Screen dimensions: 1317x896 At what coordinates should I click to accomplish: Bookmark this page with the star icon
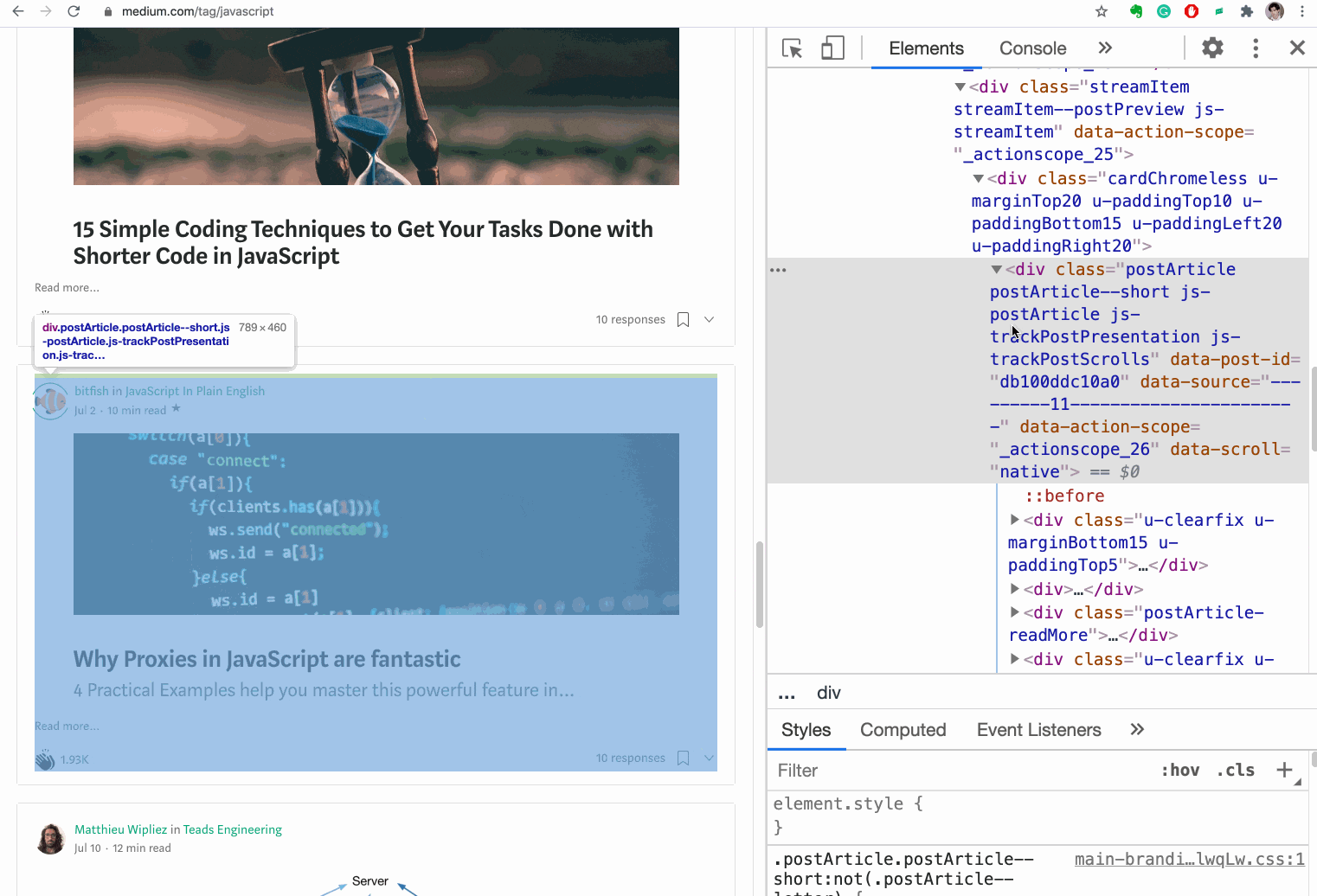pos(1102,11)
